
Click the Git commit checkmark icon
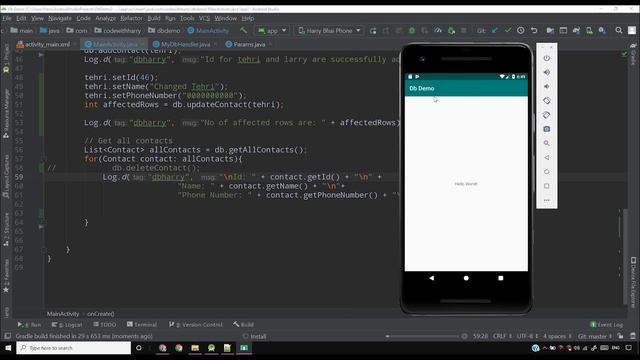[508, 31]
